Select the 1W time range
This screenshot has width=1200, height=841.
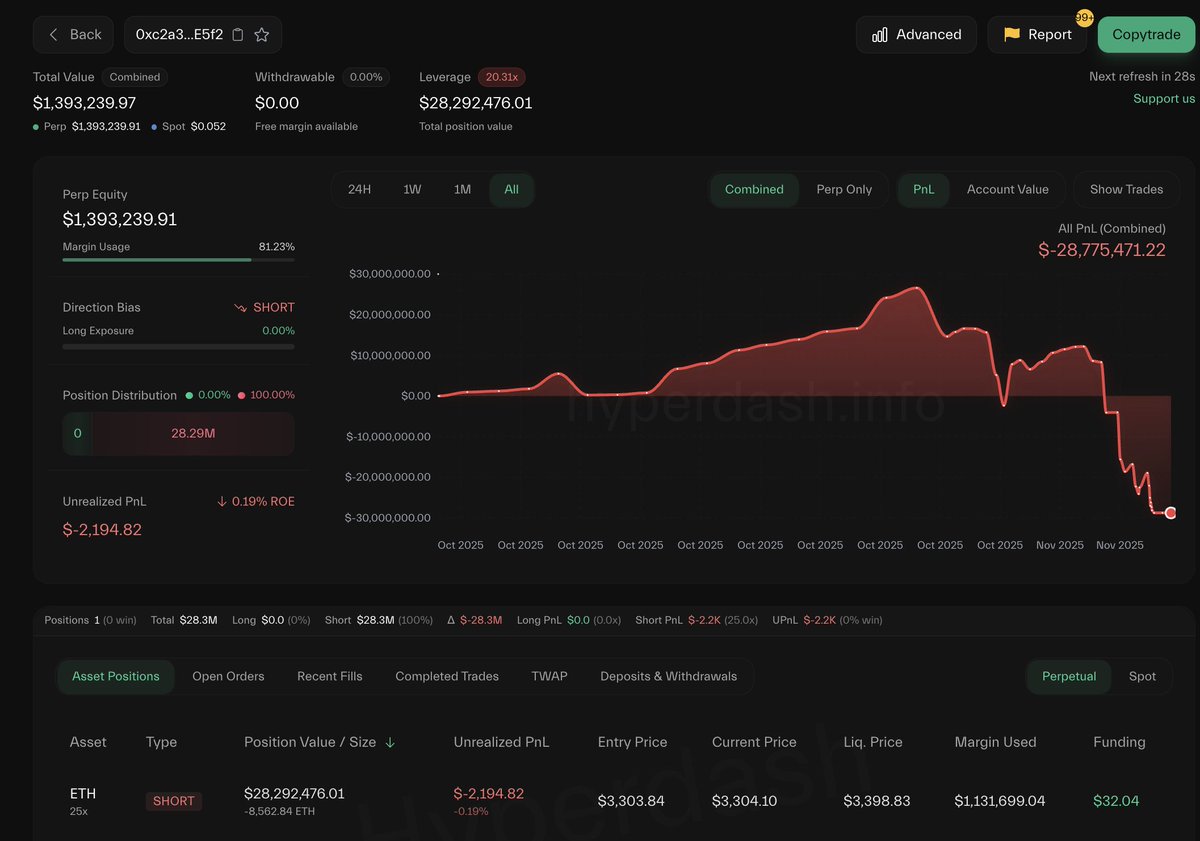click(412, 190)
